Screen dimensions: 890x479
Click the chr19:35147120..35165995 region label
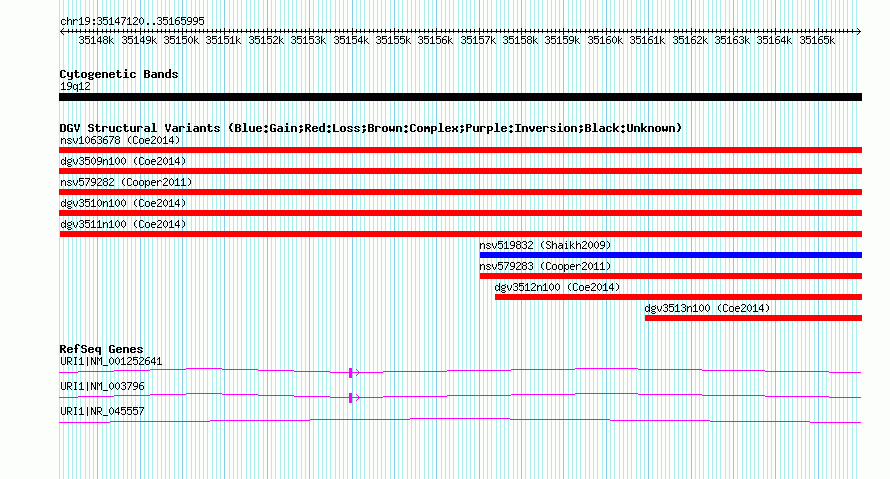coord(132,21)
